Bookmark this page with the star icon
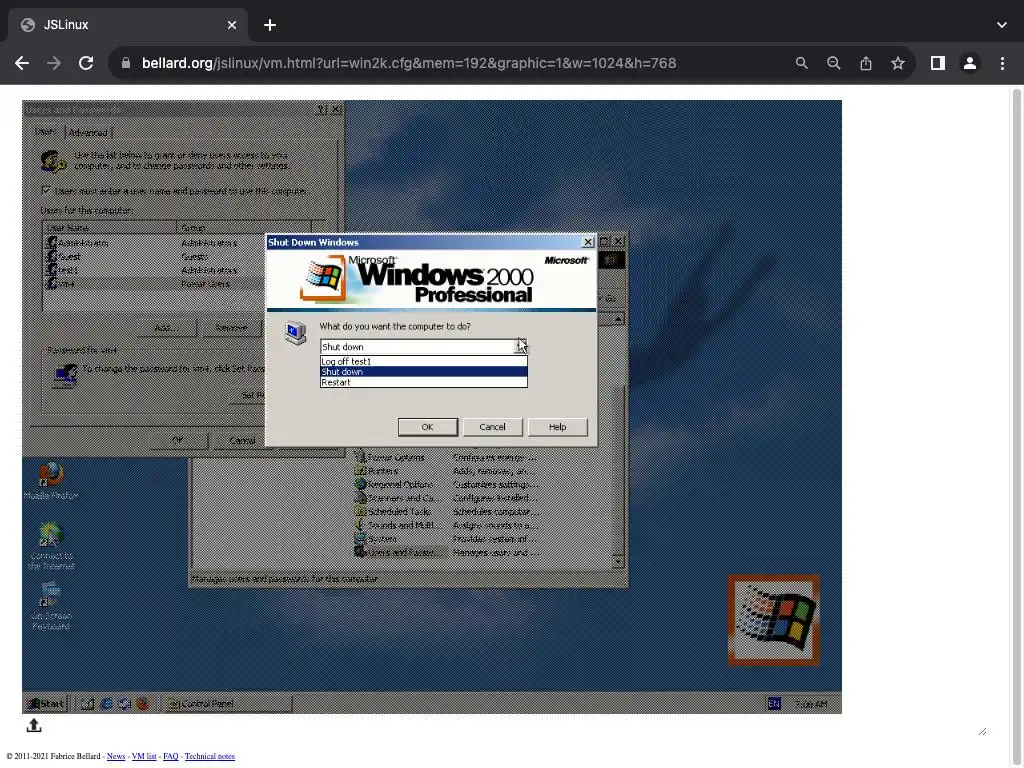The width and height of the screenshot is (1024, 768). coord(898,63)
